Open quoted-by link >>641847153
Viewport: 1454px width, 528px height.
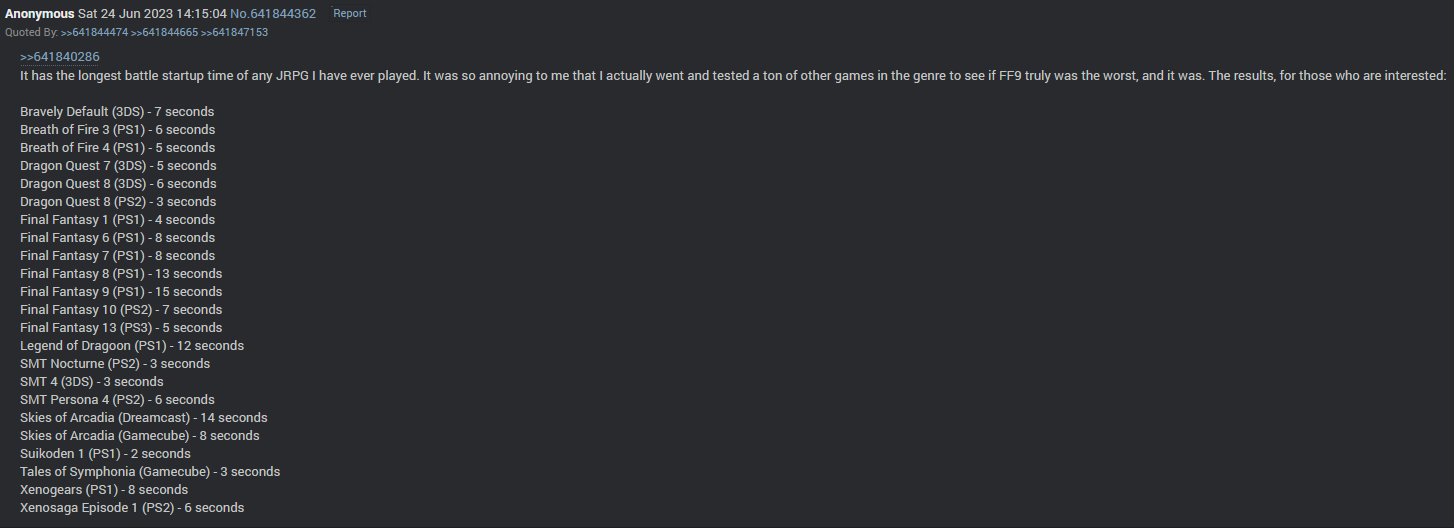[234, 33]
